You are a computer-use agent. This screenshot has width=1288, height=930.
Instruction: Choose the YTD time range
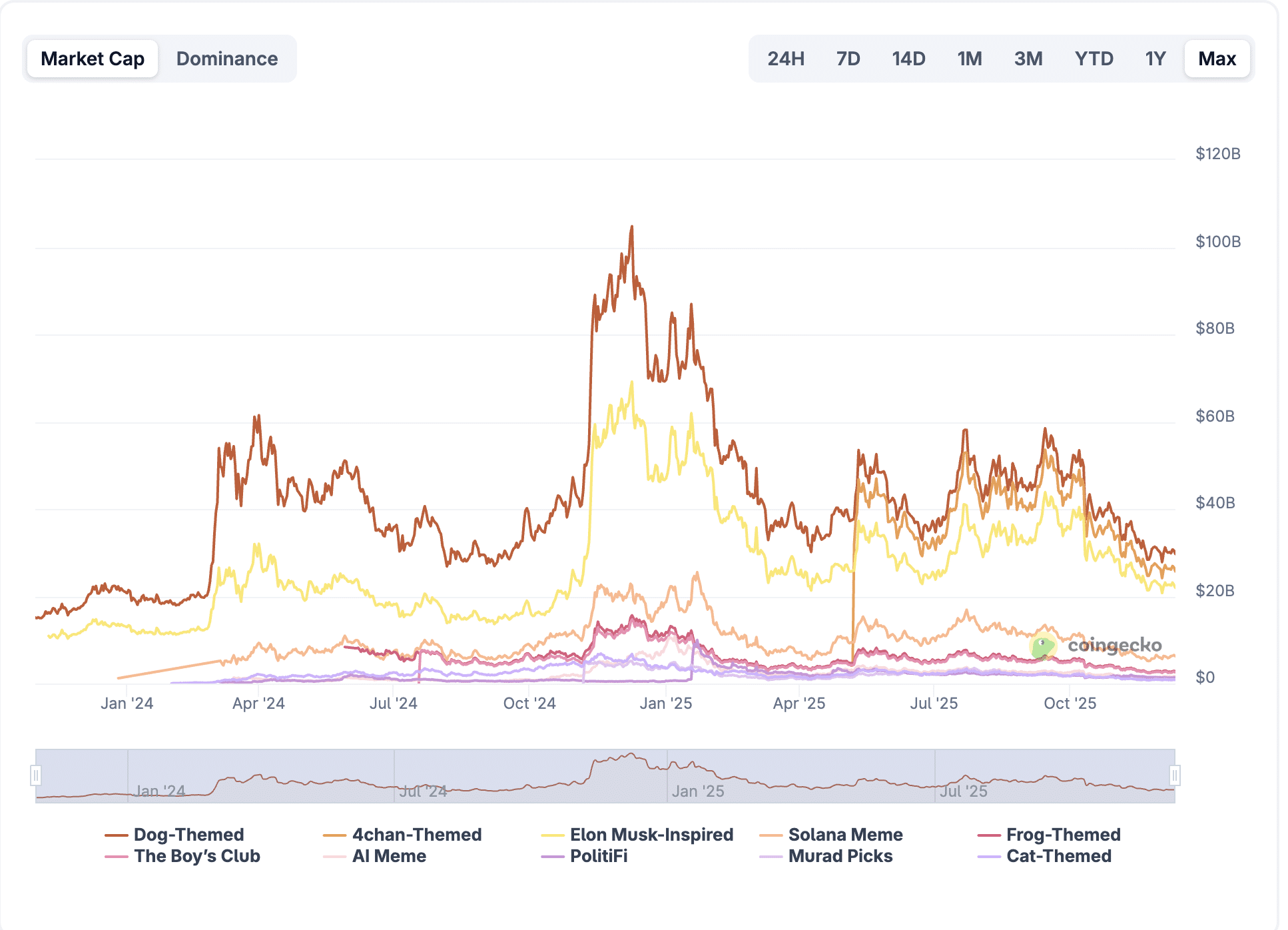[1092, 59]
